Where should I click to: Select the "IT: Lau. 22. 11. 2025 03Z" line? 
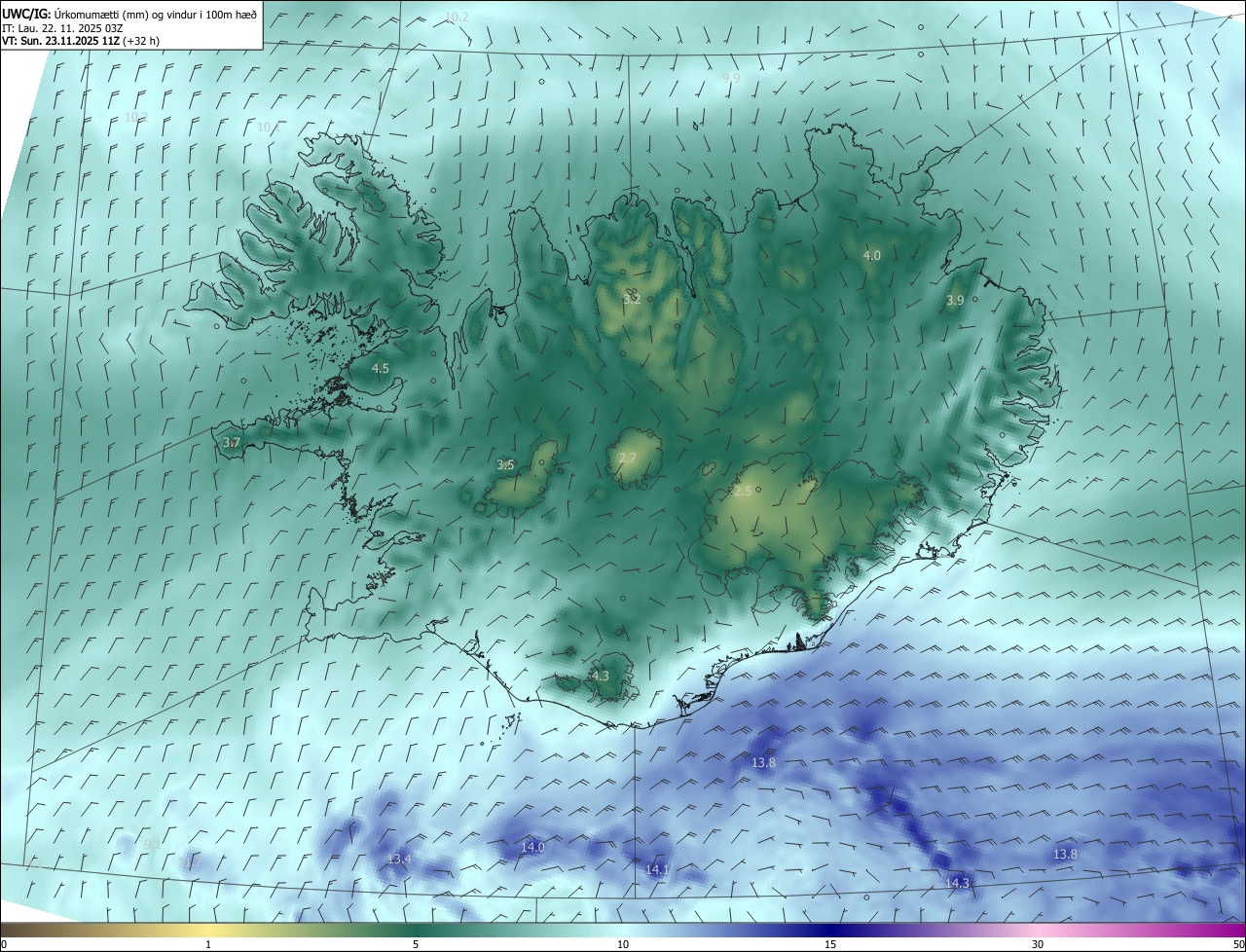point(64,27)
